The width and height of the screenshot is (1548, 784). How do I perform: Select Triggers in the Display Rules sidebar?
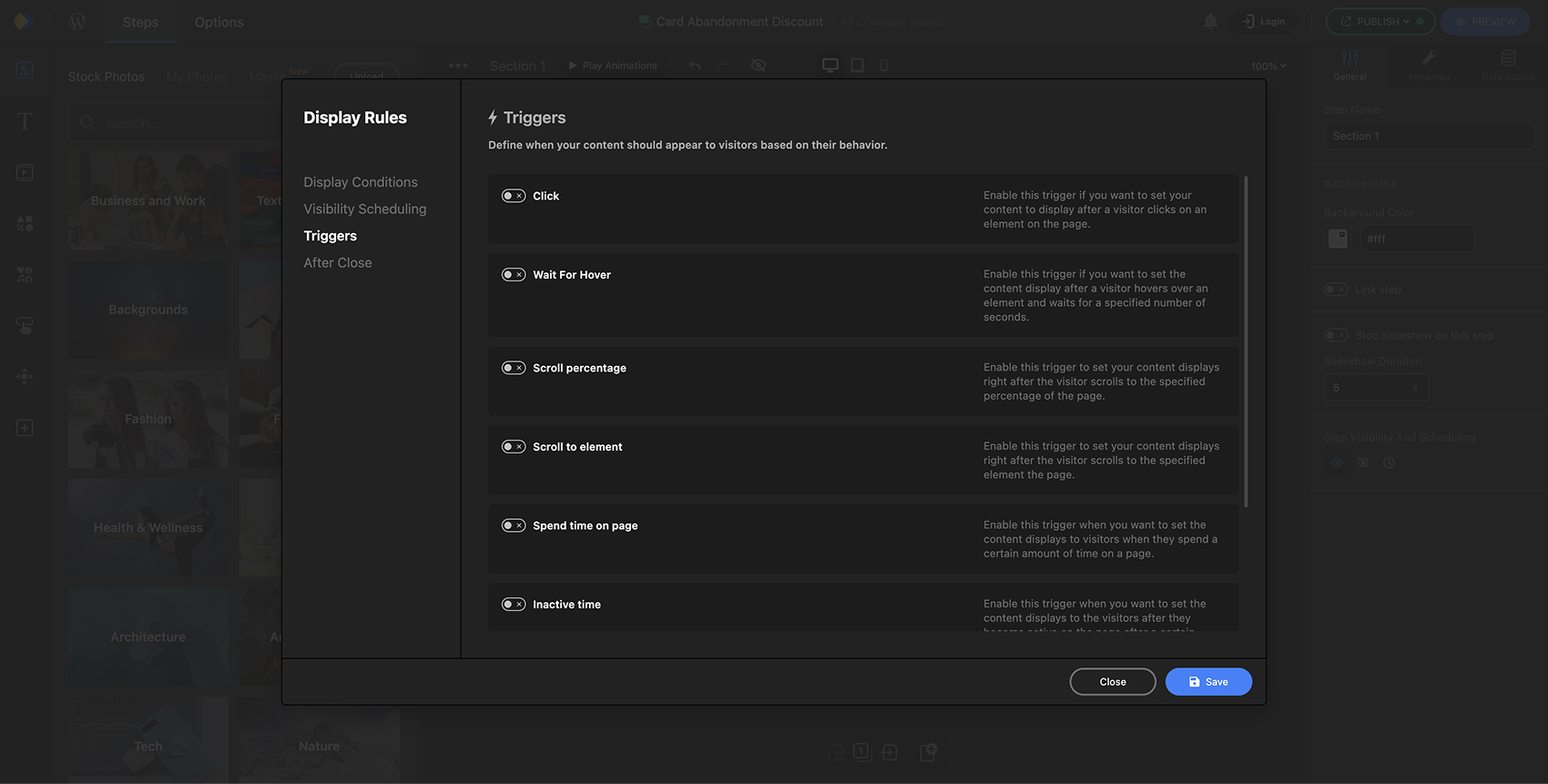coord(331,236)
